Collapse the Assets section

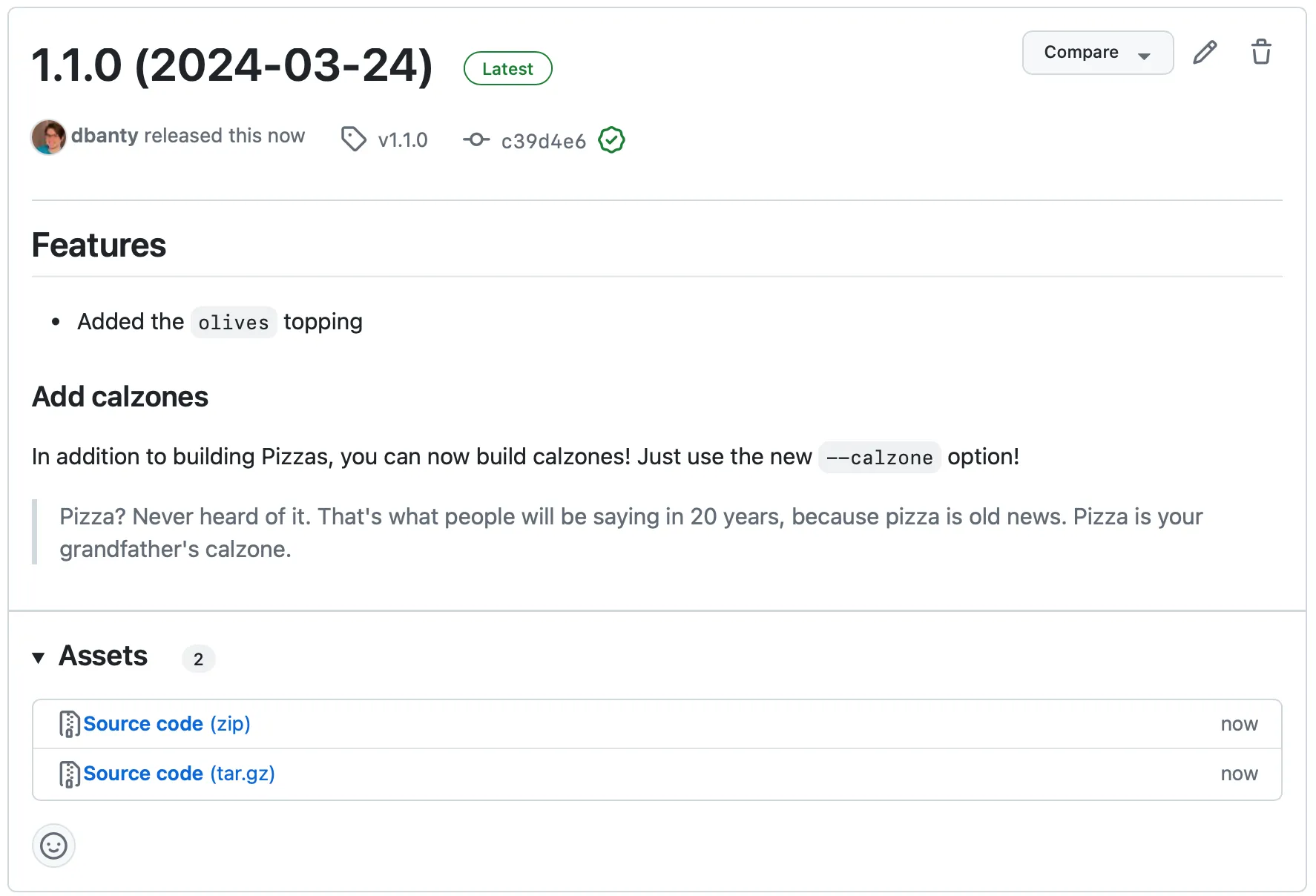tap(39, 657)
